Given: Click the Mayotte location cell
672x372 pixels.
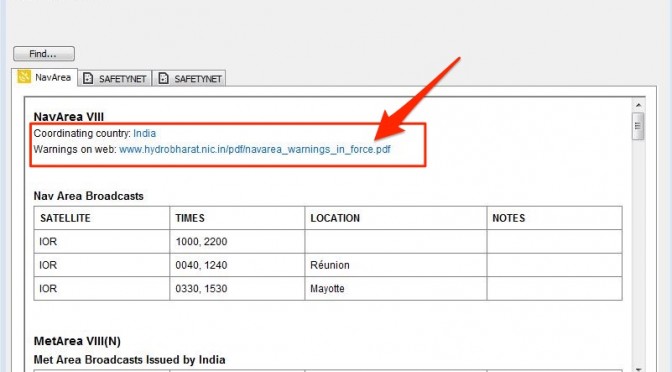Looking at the screenshot, I should tap(396, 288).
